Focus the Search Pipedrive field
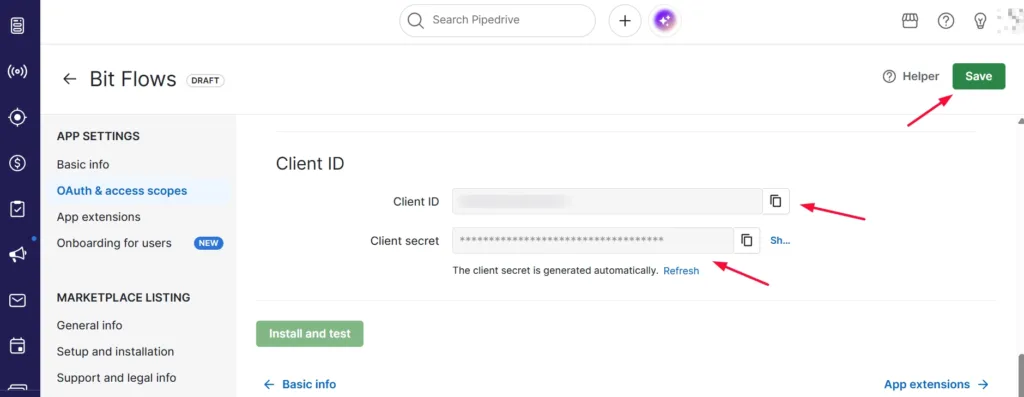Image resolution: width=1024 pixels, height=397 pixels. [x=498, y=21]
